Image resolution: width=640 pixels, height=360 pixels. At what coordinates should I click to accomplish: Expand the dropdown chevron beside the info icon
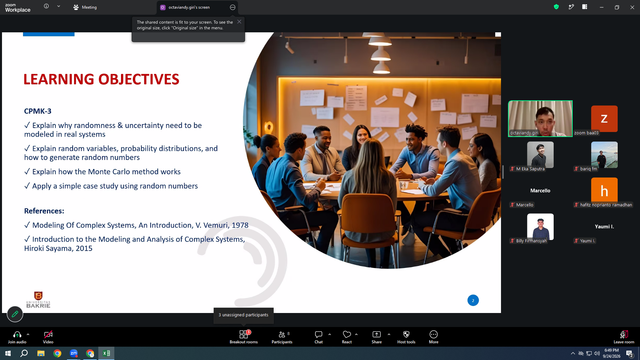click(x=58, y=7)
